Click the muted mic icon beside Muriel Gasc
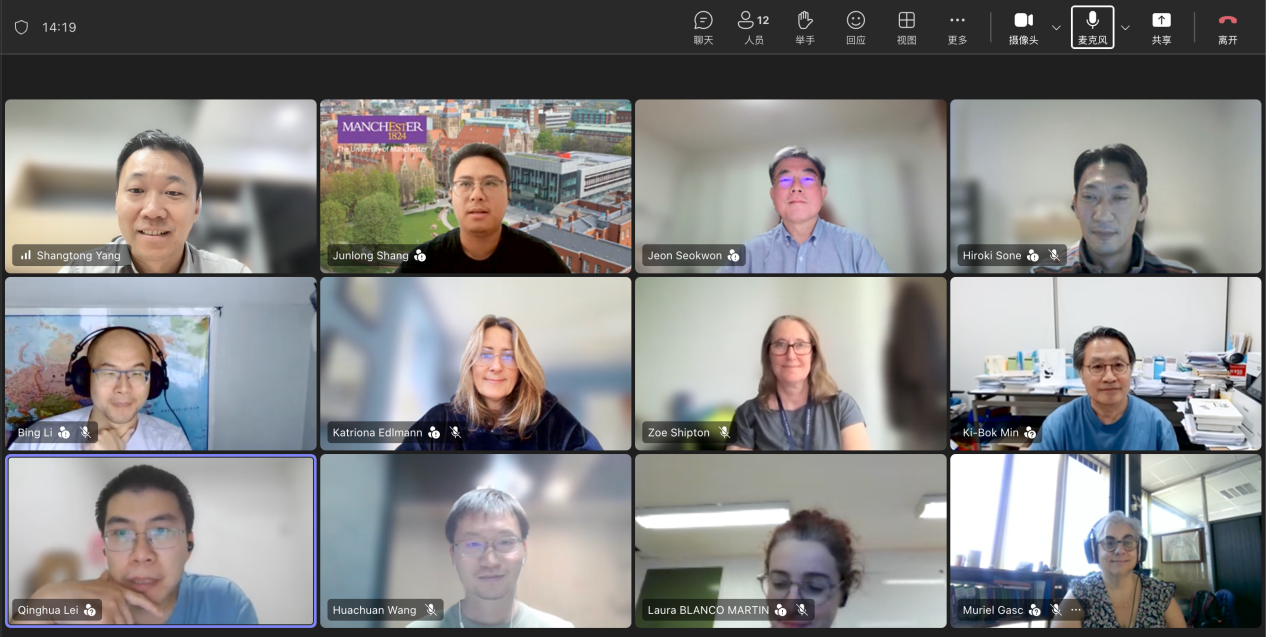 pyautogui.click(x=1056, y=610)
